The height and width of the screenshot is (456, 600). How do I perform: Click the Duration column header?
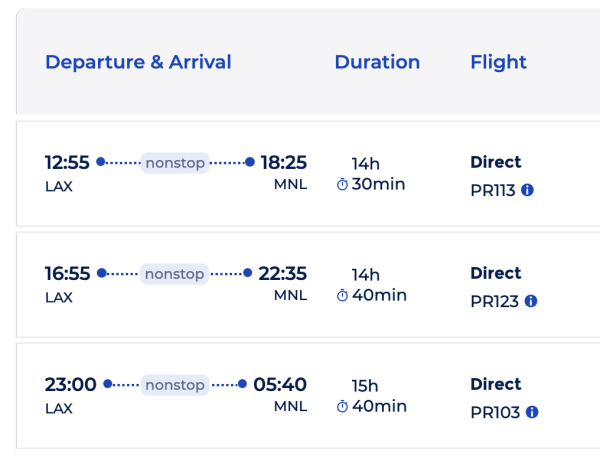(x=377, y=62)
